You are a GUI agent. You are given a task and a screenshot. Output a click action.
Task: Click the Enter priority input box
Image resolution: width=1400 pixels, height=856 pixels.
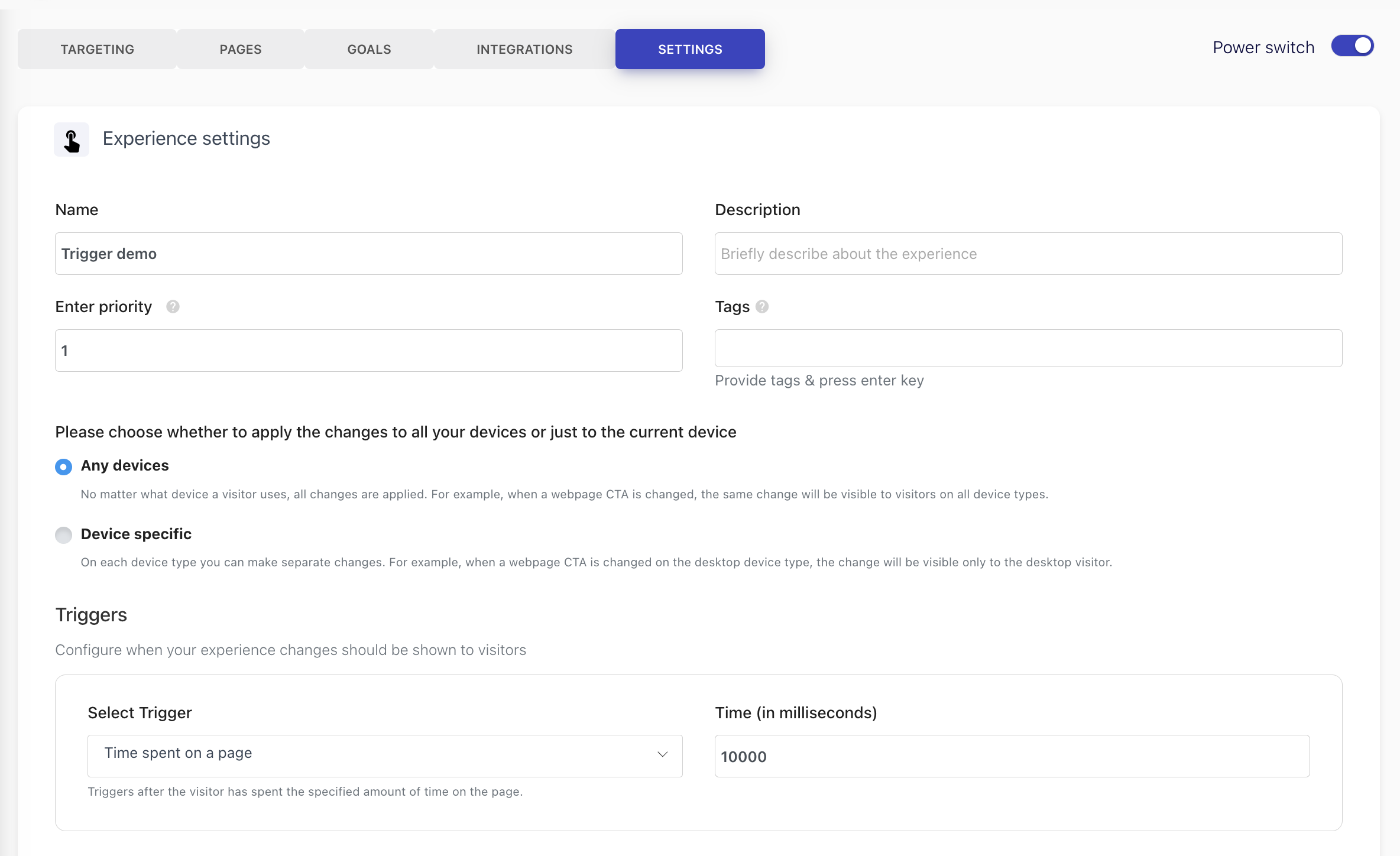[x=368, y=351]
